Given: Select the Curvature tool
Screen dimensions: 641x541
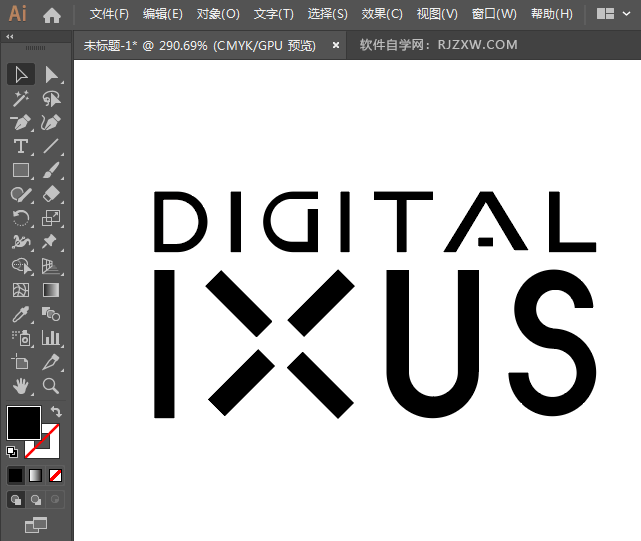Looking at the screenshot, I should (52, 122).
